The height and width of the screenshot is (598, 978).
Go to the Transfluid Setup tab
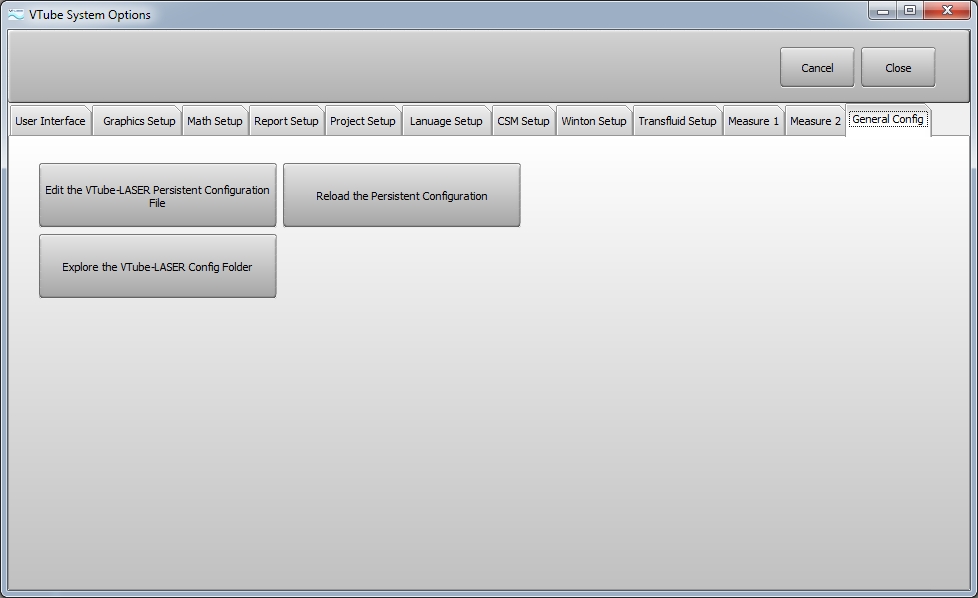click(x=677, y=121)
